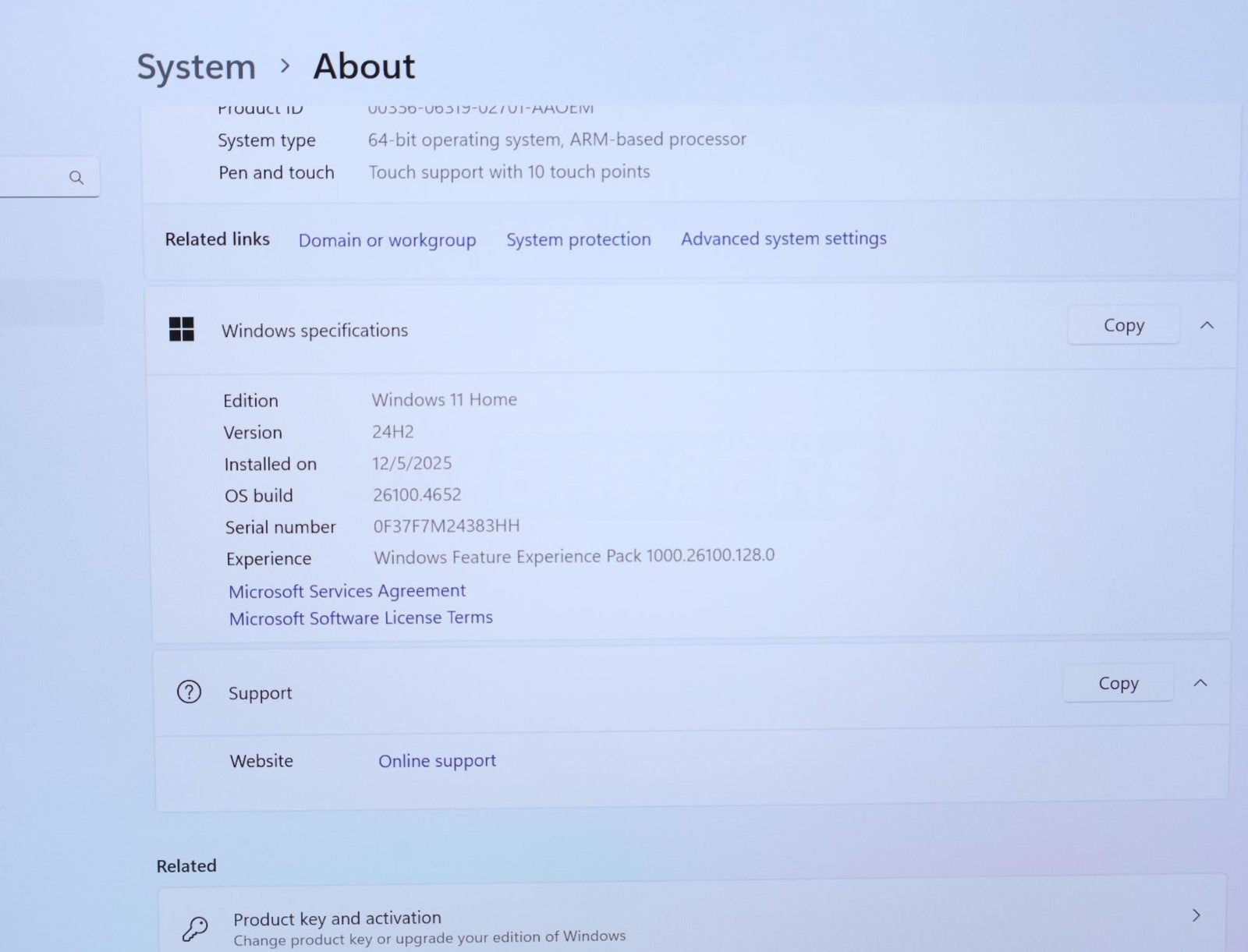Click the product key icon
This screenshot has width=1248, height=952.
tap(195, 928)
